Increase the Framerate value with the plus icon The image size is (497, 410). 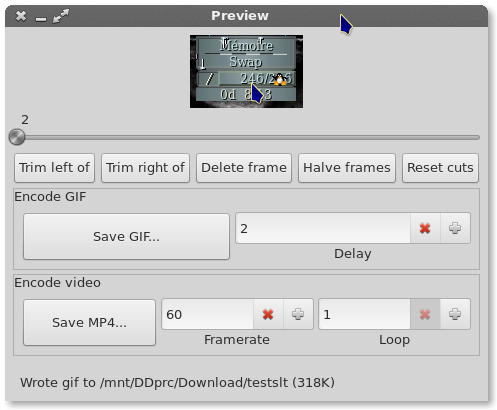[298, 314]
